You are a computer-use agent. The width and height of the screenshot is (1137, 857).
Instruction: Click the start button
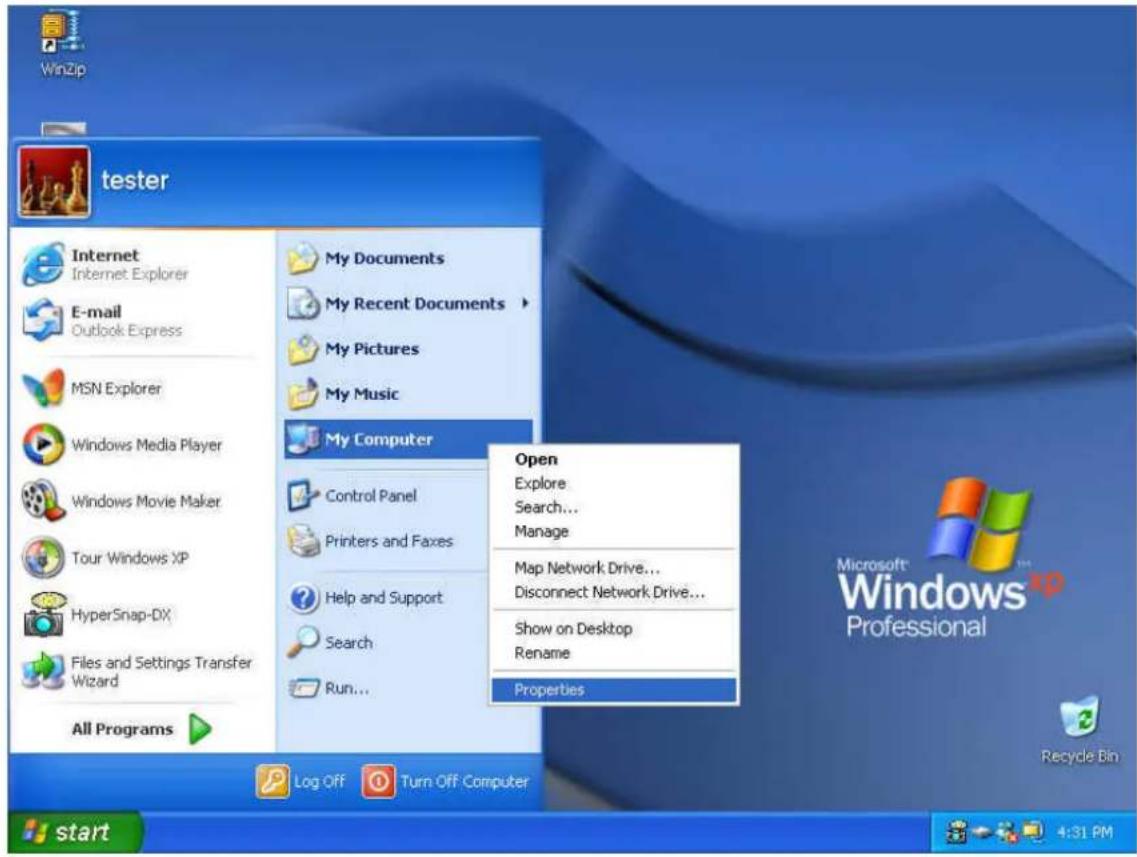pos(74,831)
